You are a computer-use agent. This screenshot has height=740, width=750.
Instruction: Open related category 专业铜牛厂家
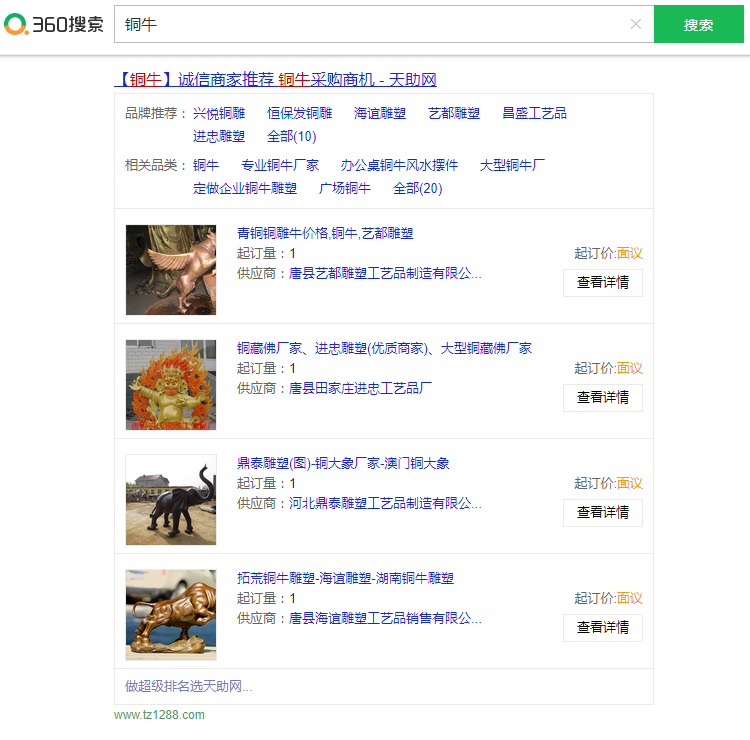click(280, 165)
